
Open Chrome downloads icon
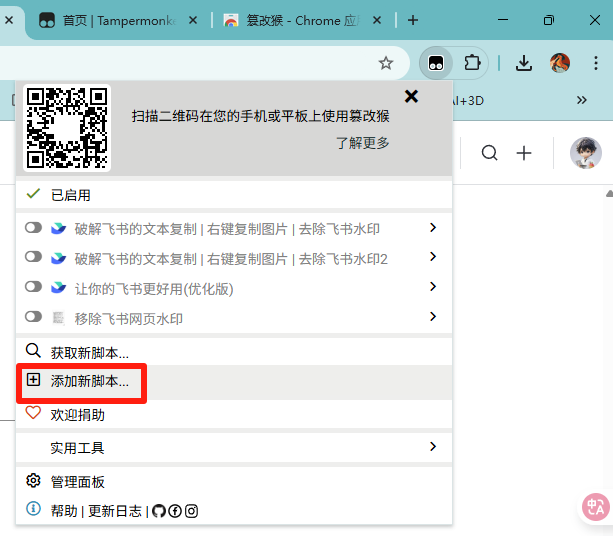[x=523, y=62]
